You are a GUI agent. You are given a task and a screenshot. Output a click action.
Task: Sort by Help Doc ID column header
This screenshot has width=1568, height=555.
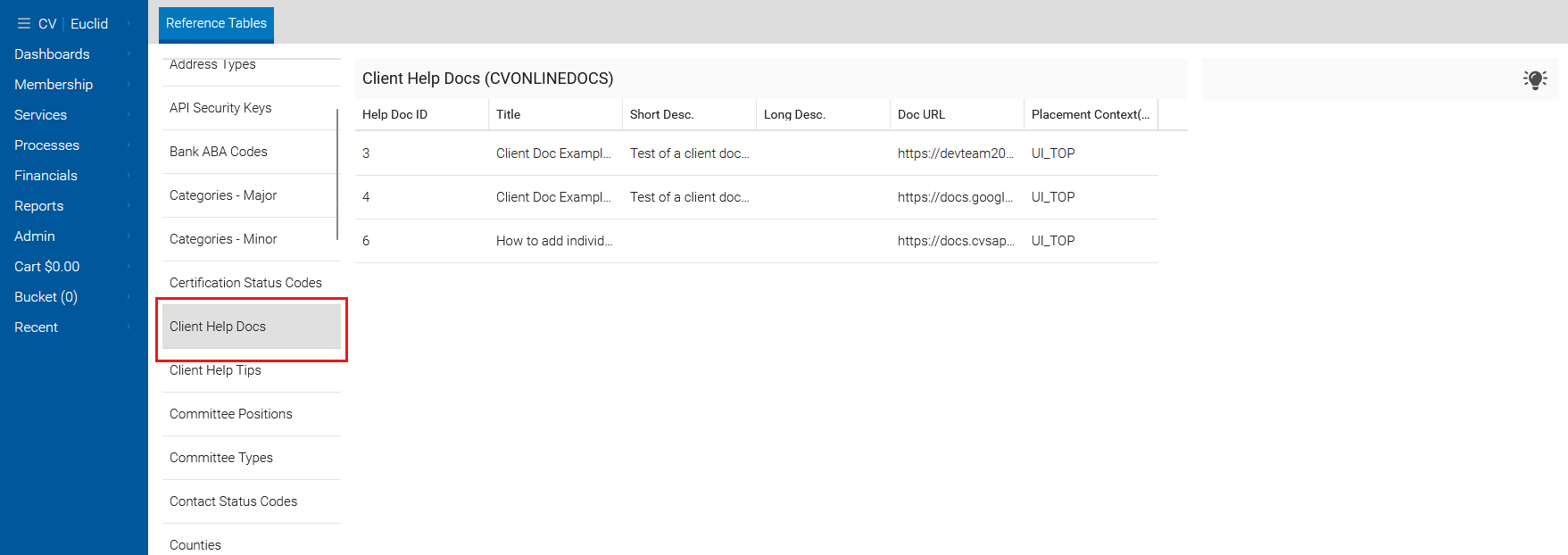(x=421, y=114)
